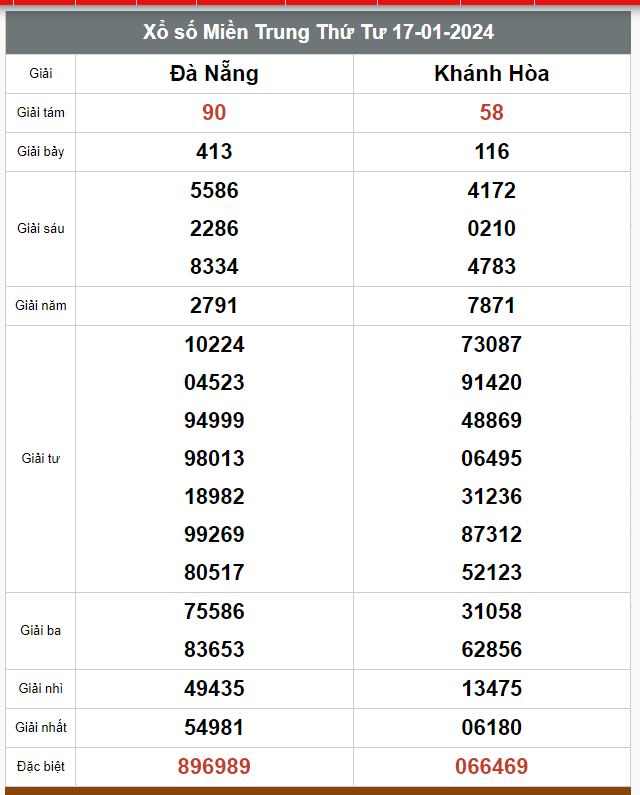Select the Giải nhì row label
The height and width of the screenshot is (795, 640).
(x=41, y=689)
